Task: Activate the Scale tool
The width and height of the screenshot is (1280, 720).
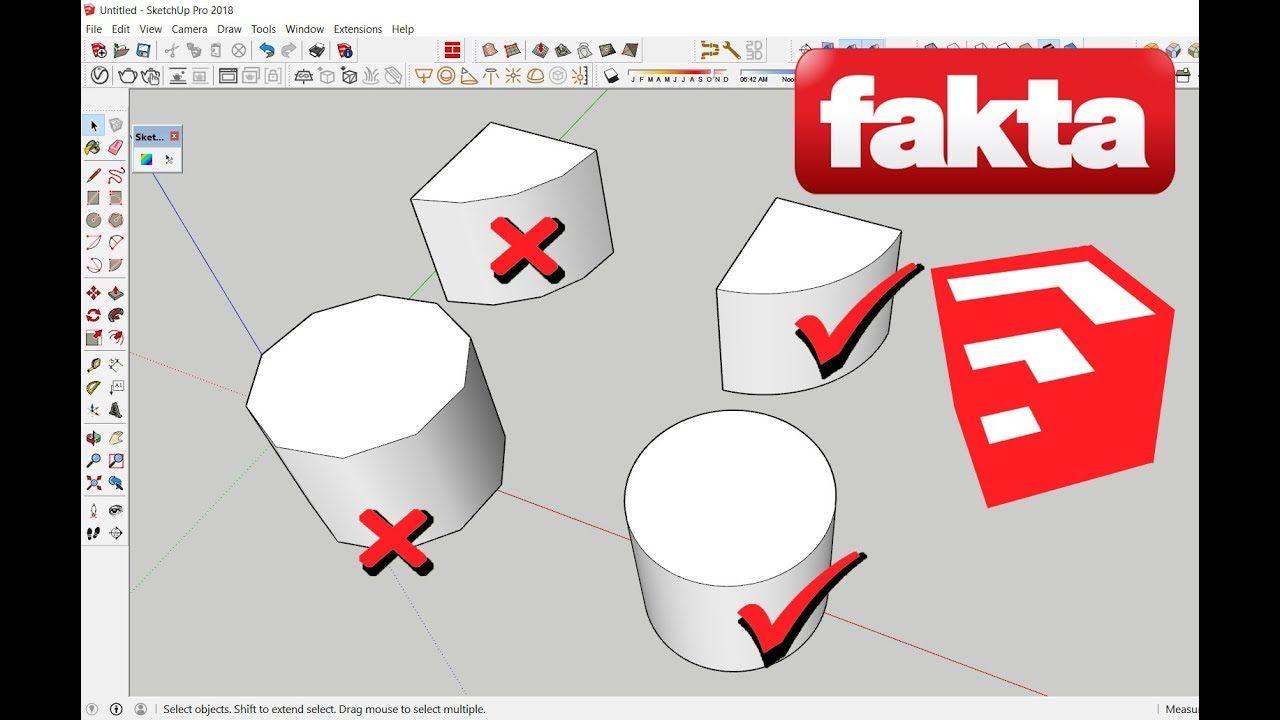Action: coord(94,337)
